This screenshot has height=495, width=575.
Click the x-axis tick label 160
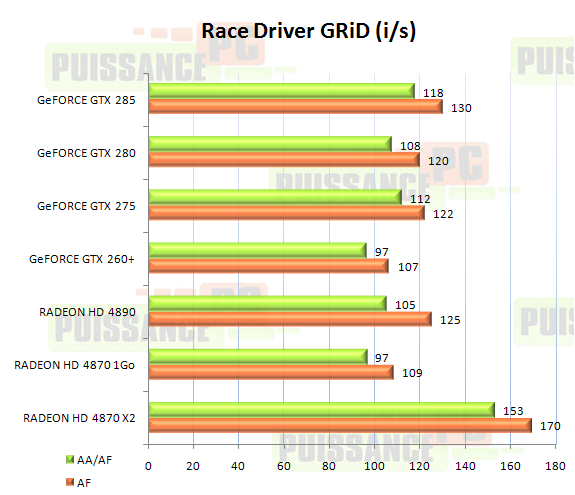(510, 466)
